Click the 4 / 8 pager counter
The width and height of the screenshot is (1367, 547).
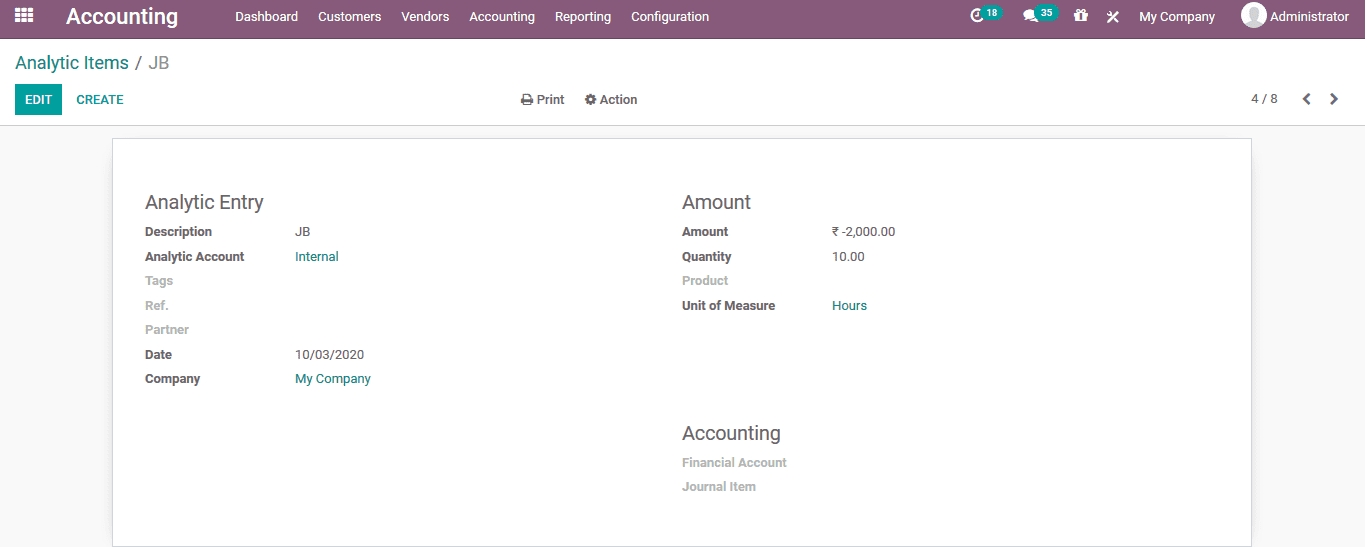click(x=1264, y=99)
